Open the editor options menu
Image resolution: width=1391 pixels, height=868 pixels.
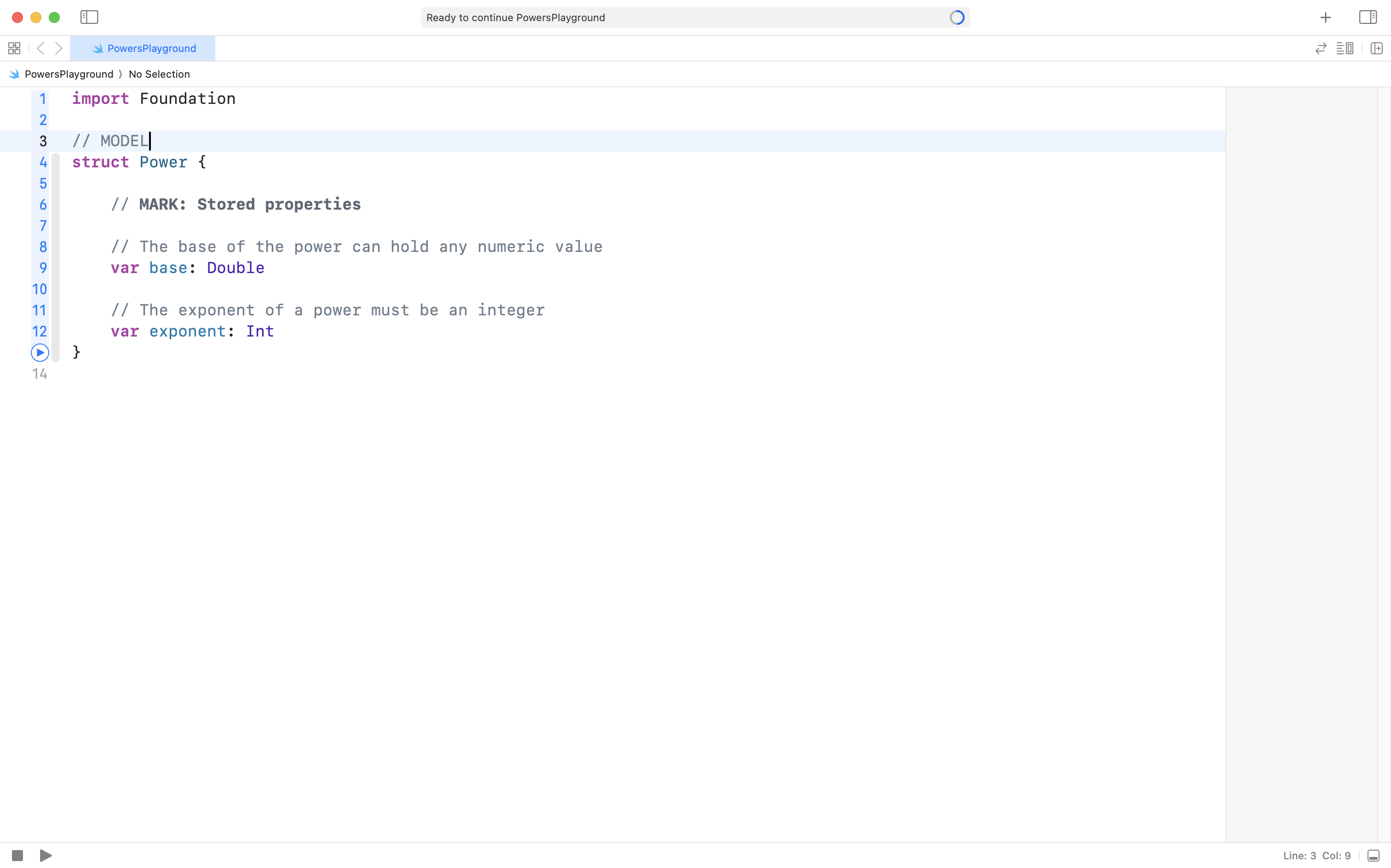(x=1345, y=48)
